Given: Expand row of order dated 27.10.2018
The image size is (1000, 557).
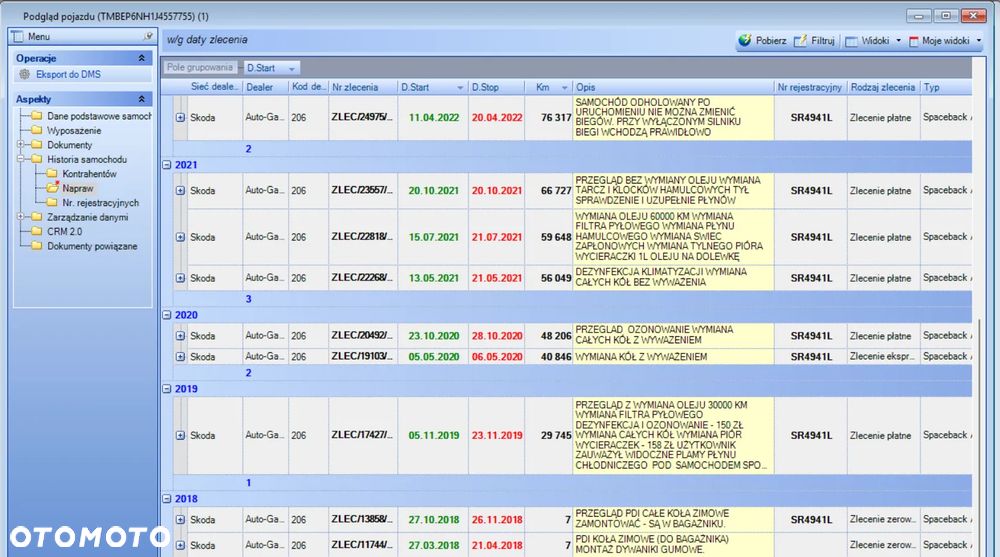Looking at the screenshot, I should click(180, 519).
